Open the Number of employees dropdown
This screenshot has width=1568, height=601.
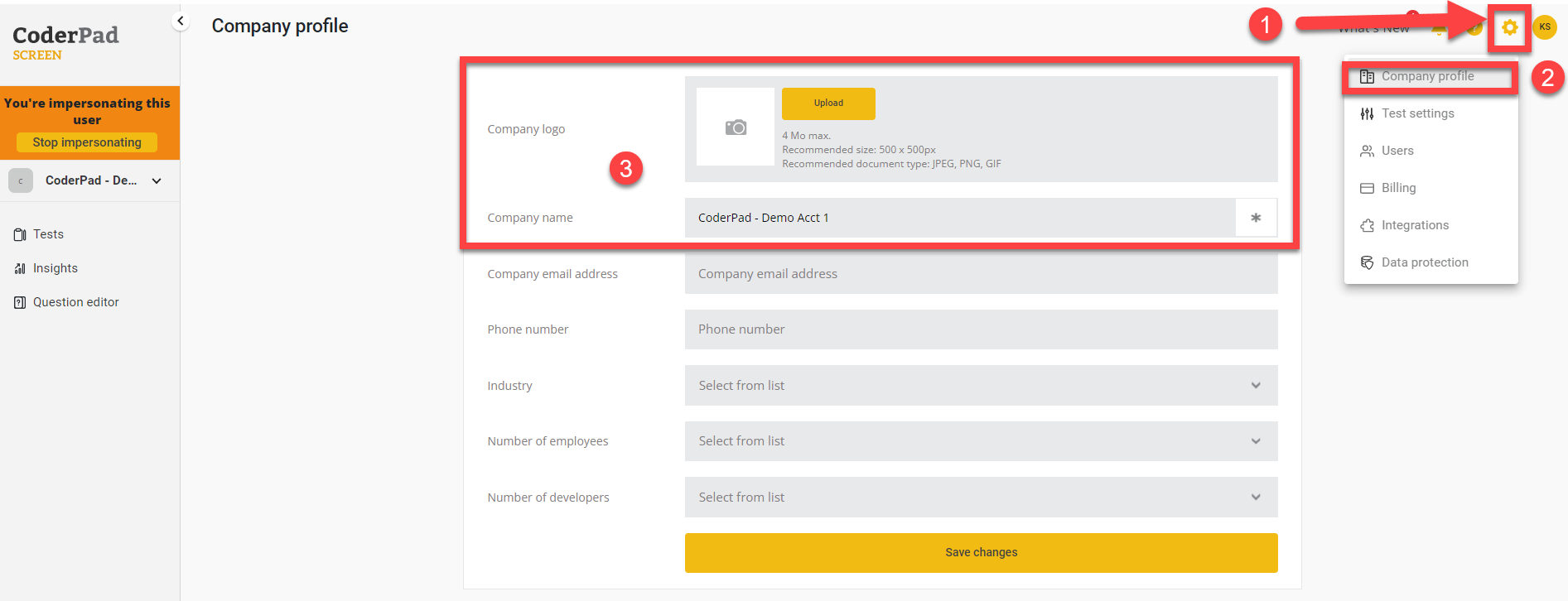point(980,441)
